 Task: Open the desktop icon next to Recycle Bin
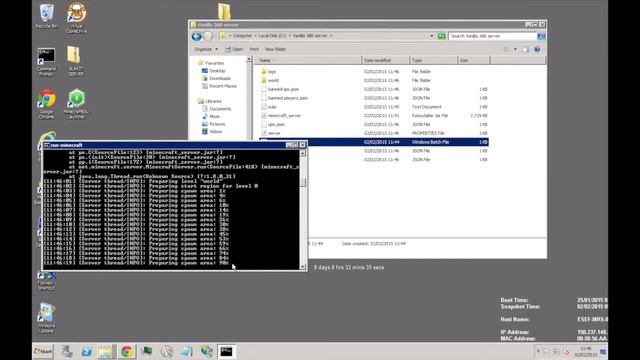click(x=76, y=17)
